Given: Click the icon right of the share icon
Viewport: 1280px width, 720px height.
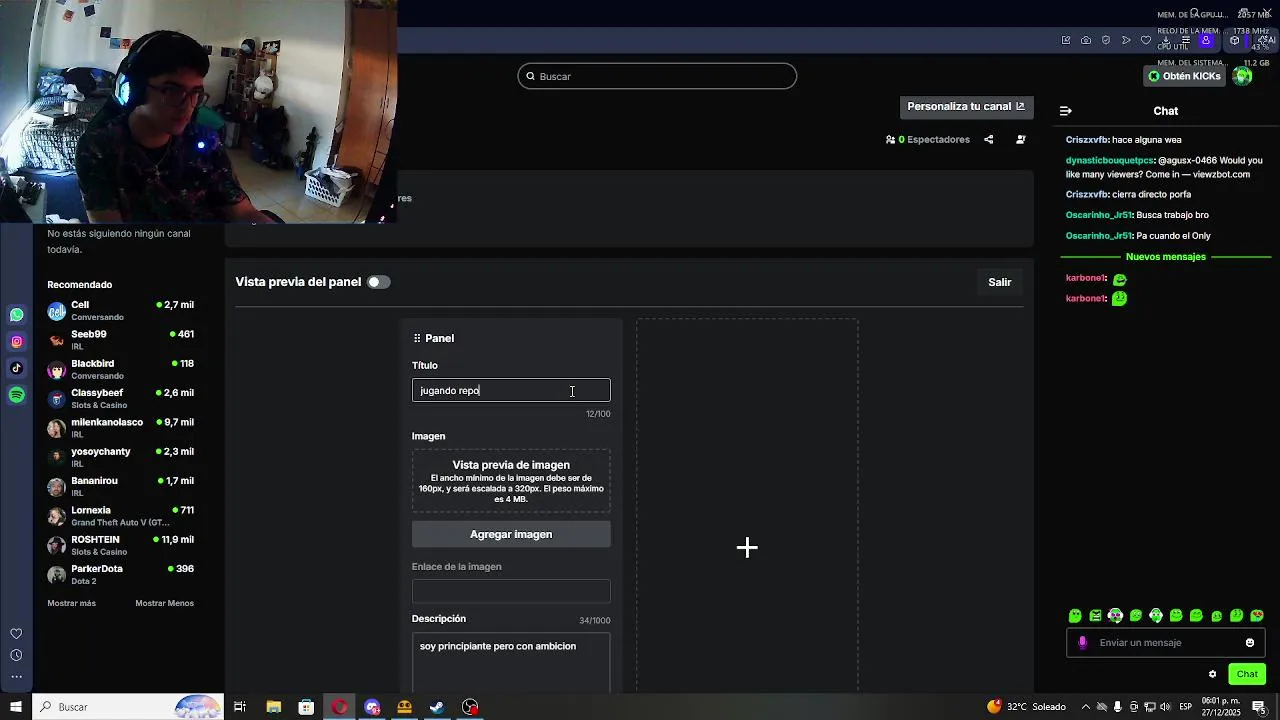Looking at the screenshot, I should [1021, 140].
